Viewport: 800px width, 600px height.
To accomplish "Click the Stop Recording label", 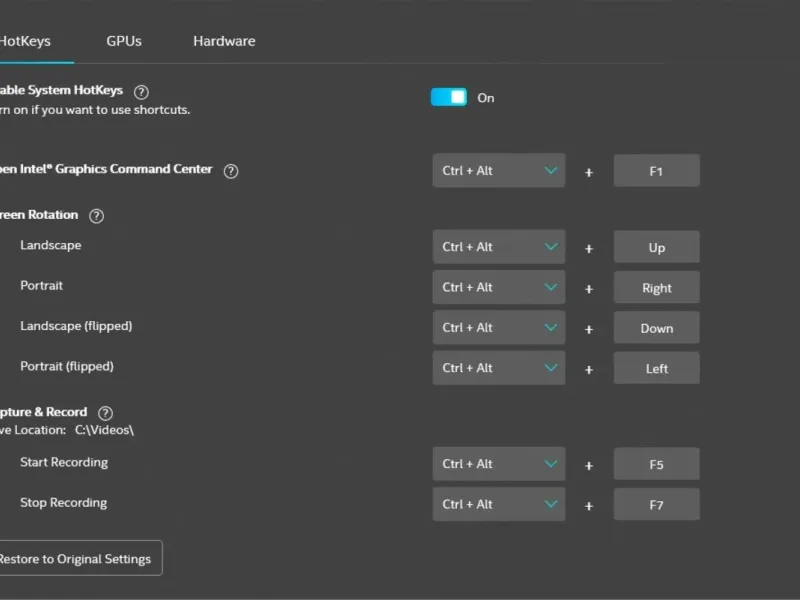I will [63, 503].
